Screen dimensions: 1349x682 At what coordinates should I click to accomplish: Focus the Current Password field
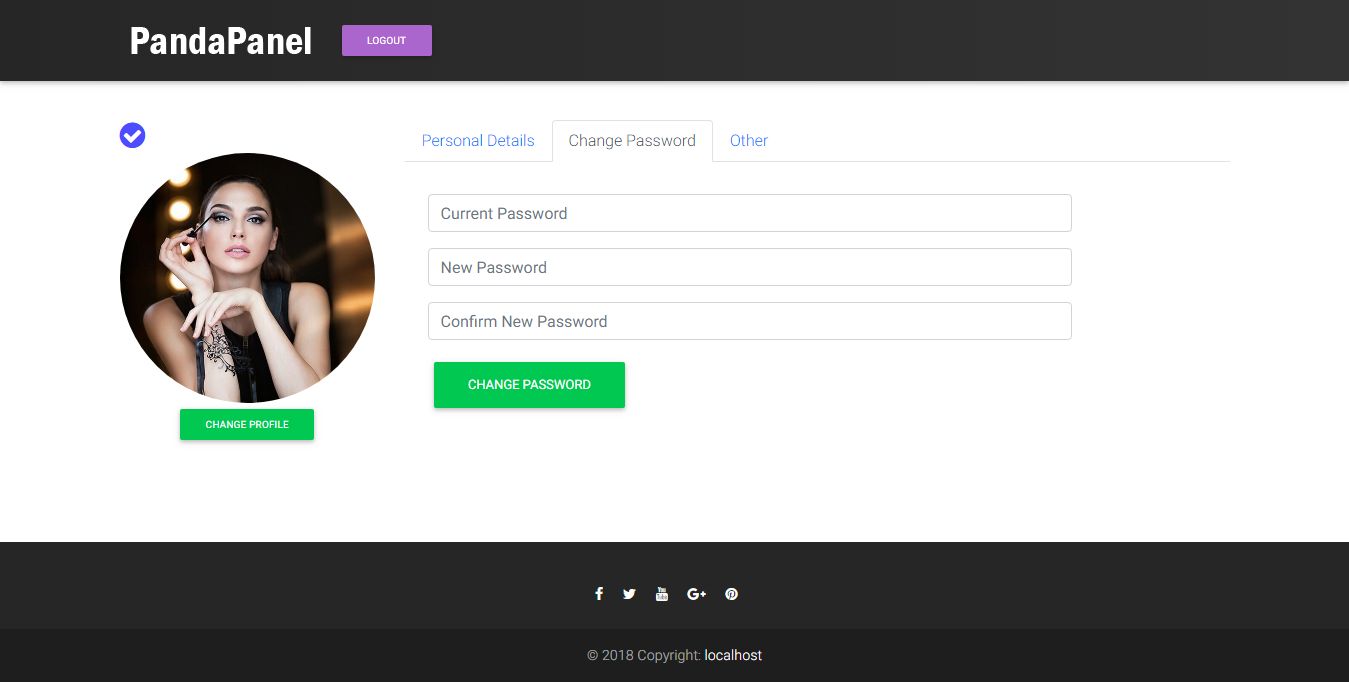point(750,213)
